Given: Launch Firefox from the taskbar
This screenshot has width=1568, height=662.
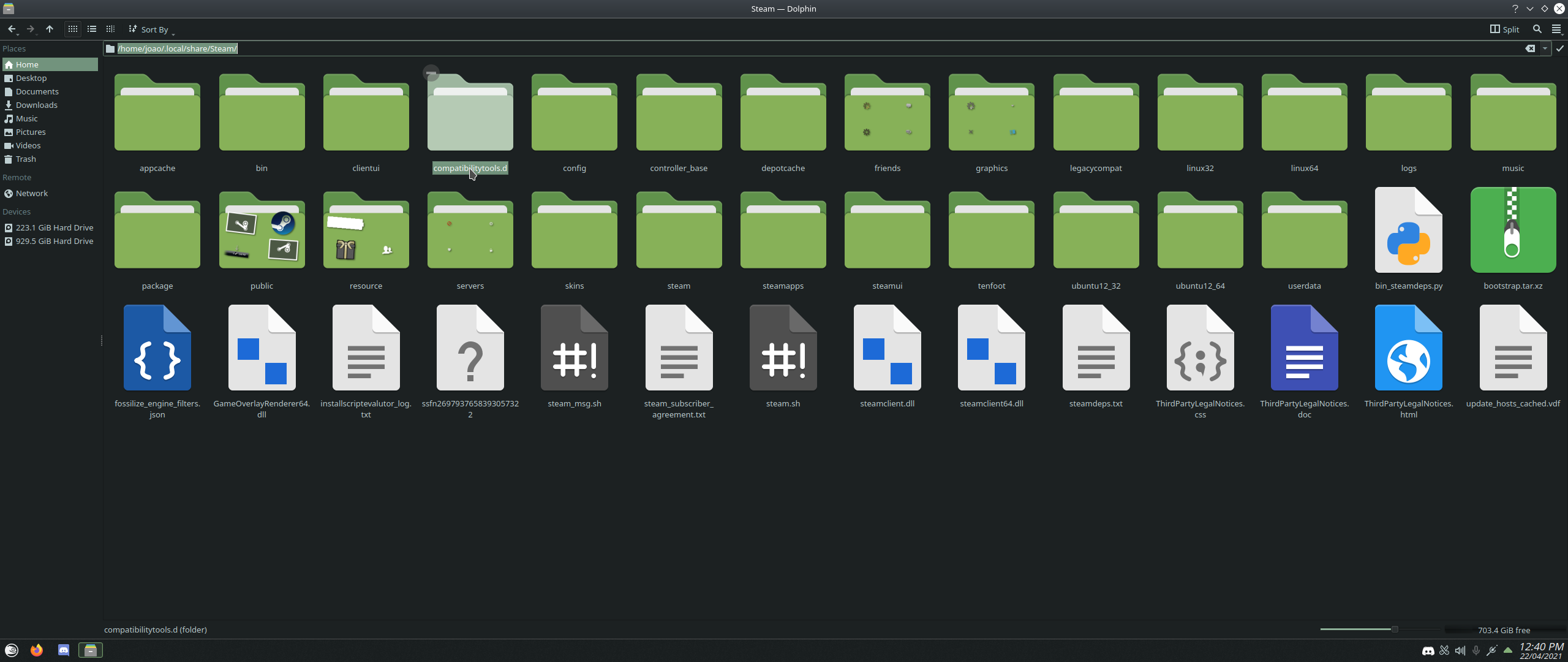Looking at the screenshot, I should [x=37, y=650].
